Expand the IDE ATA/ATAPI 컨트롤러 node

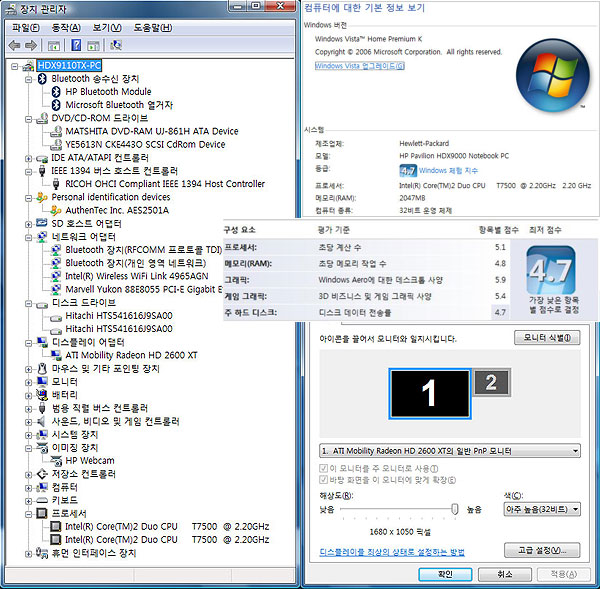coord(28,158)
